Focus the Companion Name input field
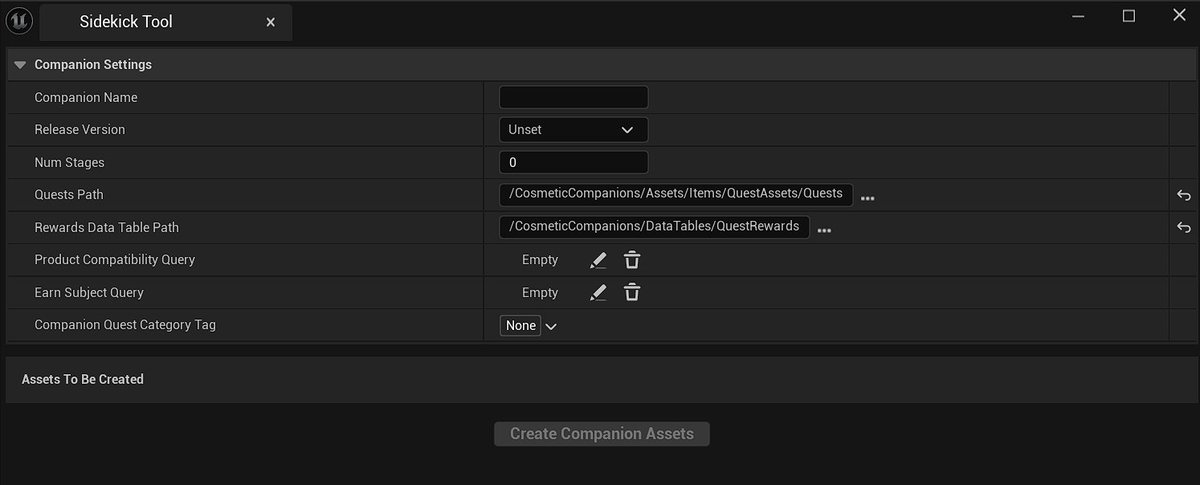Screen dimensions: 1200x485 [573, 97]
